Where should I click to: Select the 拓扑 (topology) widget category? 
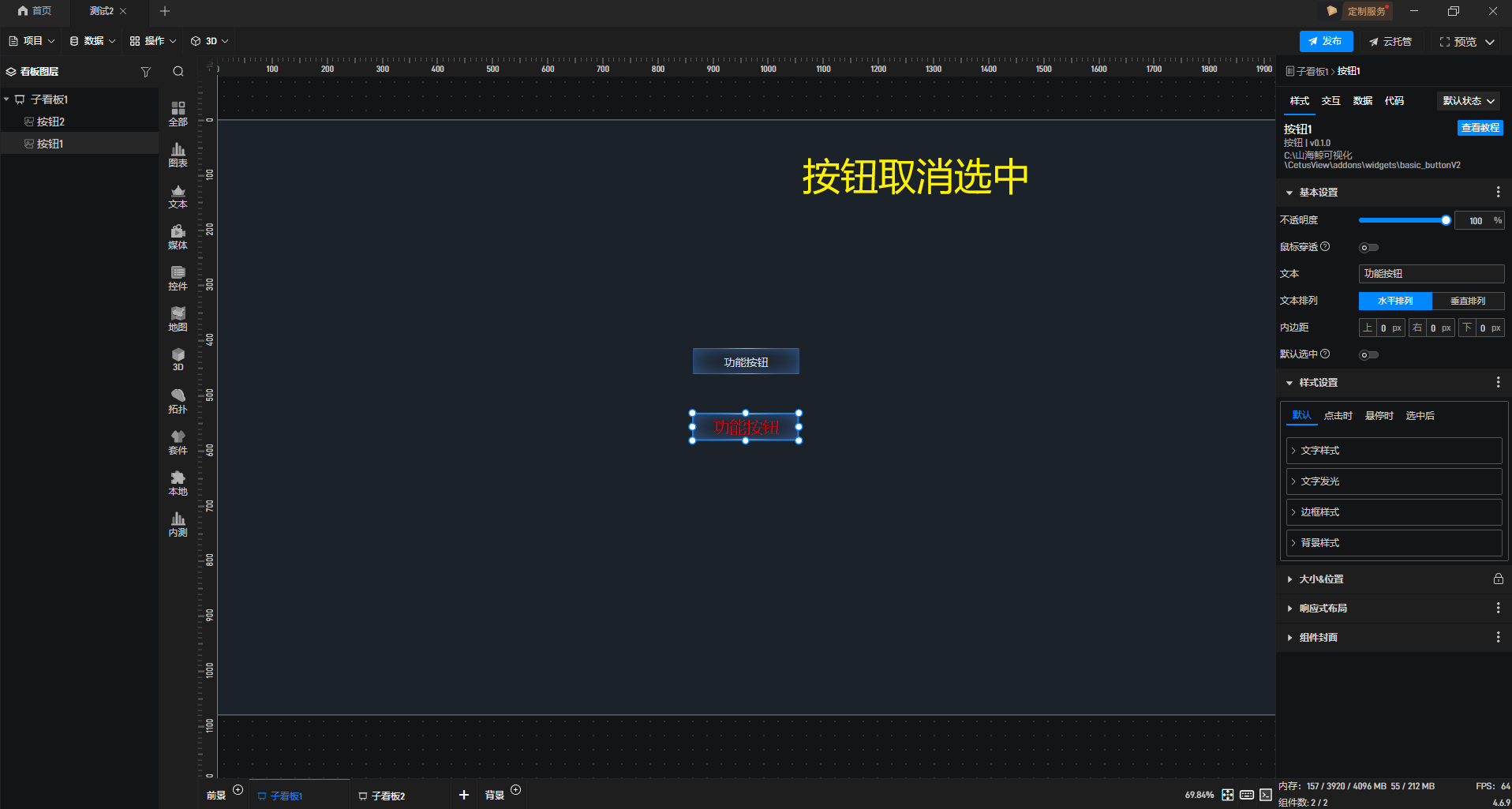(x=178, y=401)
